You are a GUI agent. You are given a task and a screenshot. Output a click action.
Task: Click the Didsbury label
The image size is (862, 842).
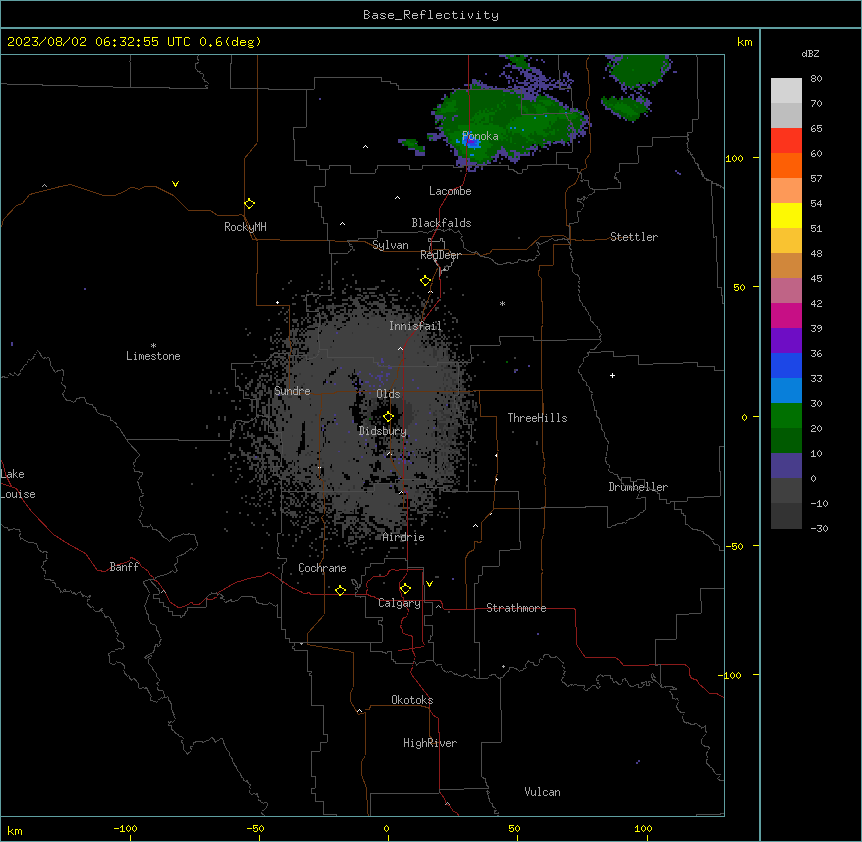383,431
